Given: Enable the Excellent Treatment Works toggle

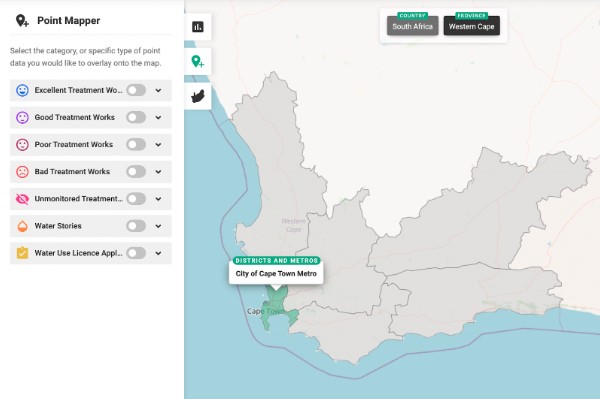Looking at the screenshot, I should click(x=136, y=90).
